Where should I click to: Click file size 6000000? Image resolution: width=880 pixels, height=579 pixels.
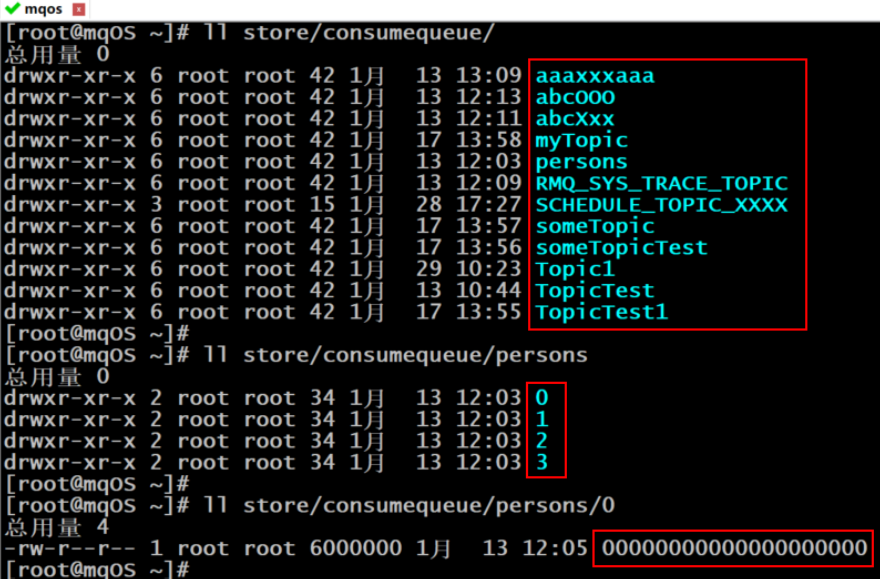[356, 548]
